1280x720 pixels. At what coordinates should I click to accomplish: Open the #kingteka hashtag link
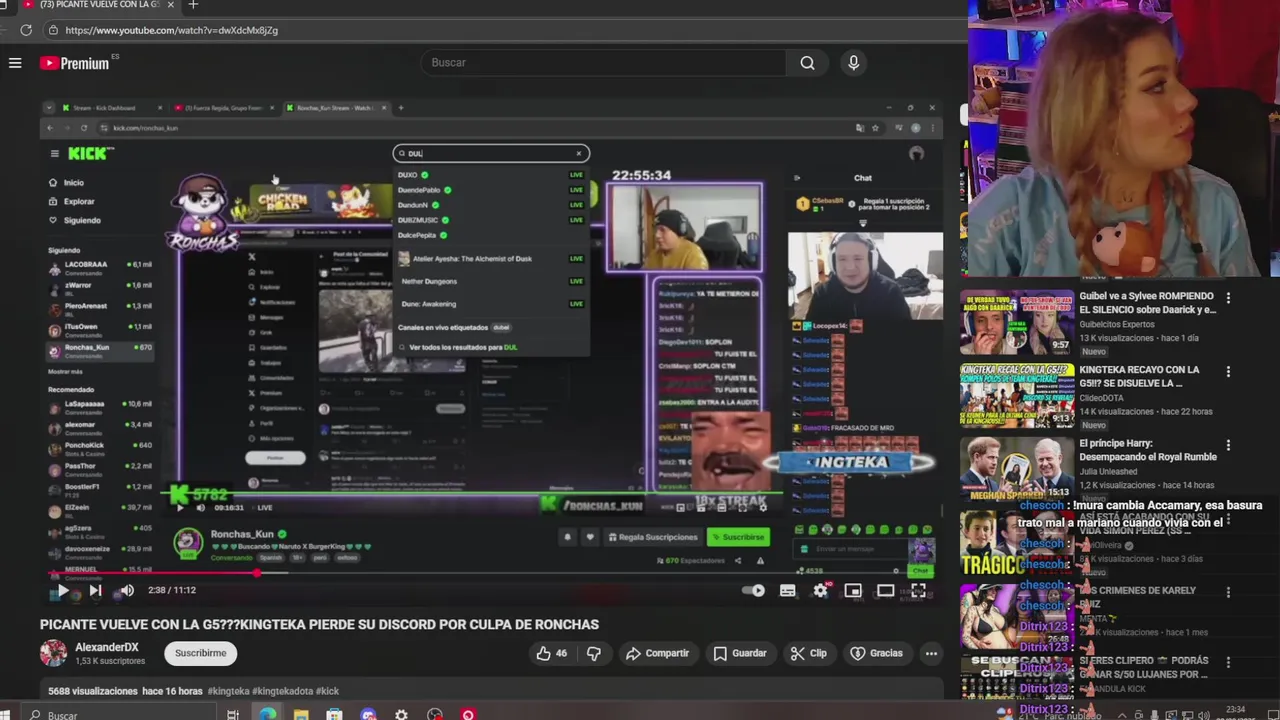(228, 691)
